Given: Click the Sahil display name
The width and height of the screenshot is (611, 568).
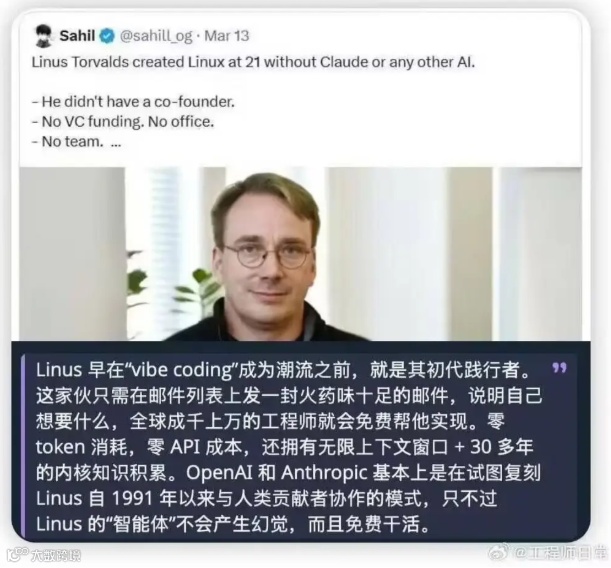Looking at the screenshot, I should click(77, 36).
